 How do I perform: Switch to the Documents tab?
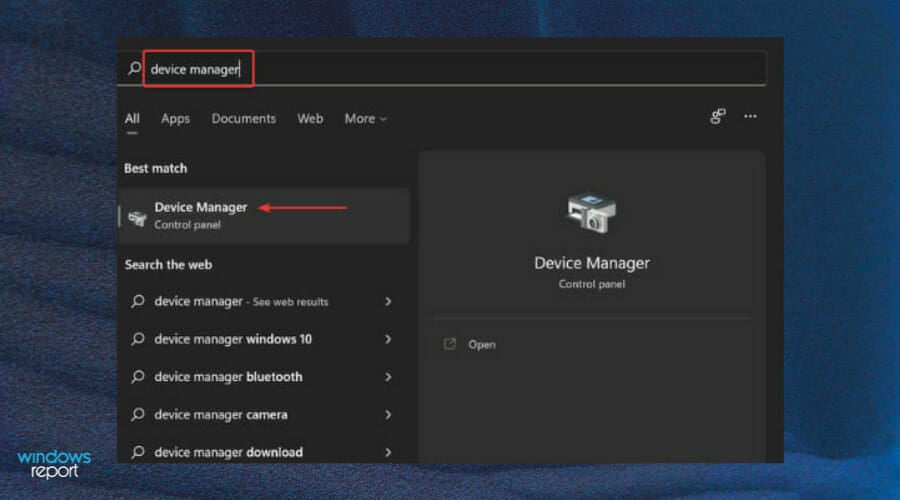pyautogui.click(x=243, y=118)
